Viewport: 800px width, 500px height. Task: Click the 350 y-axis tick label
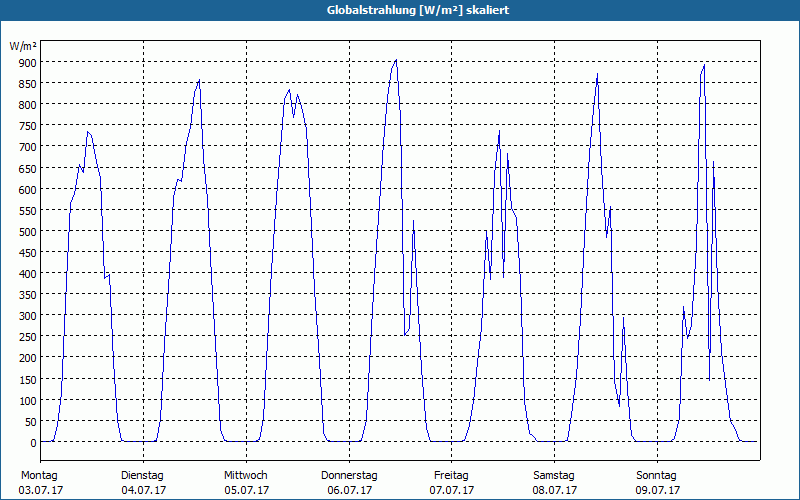point(29,296)
